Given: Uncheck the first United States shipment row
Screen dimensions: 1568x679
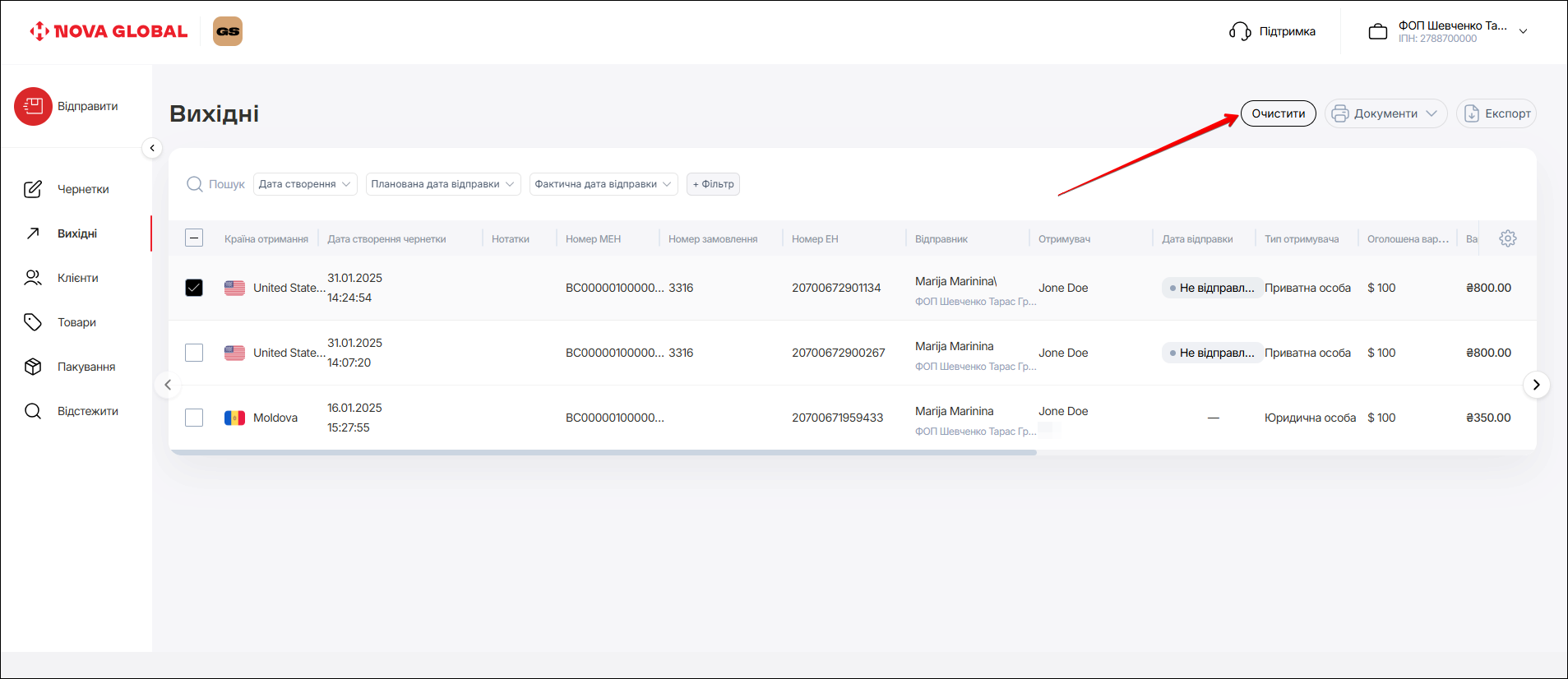Looking at the screenshot, I should (x=194, y=288).
